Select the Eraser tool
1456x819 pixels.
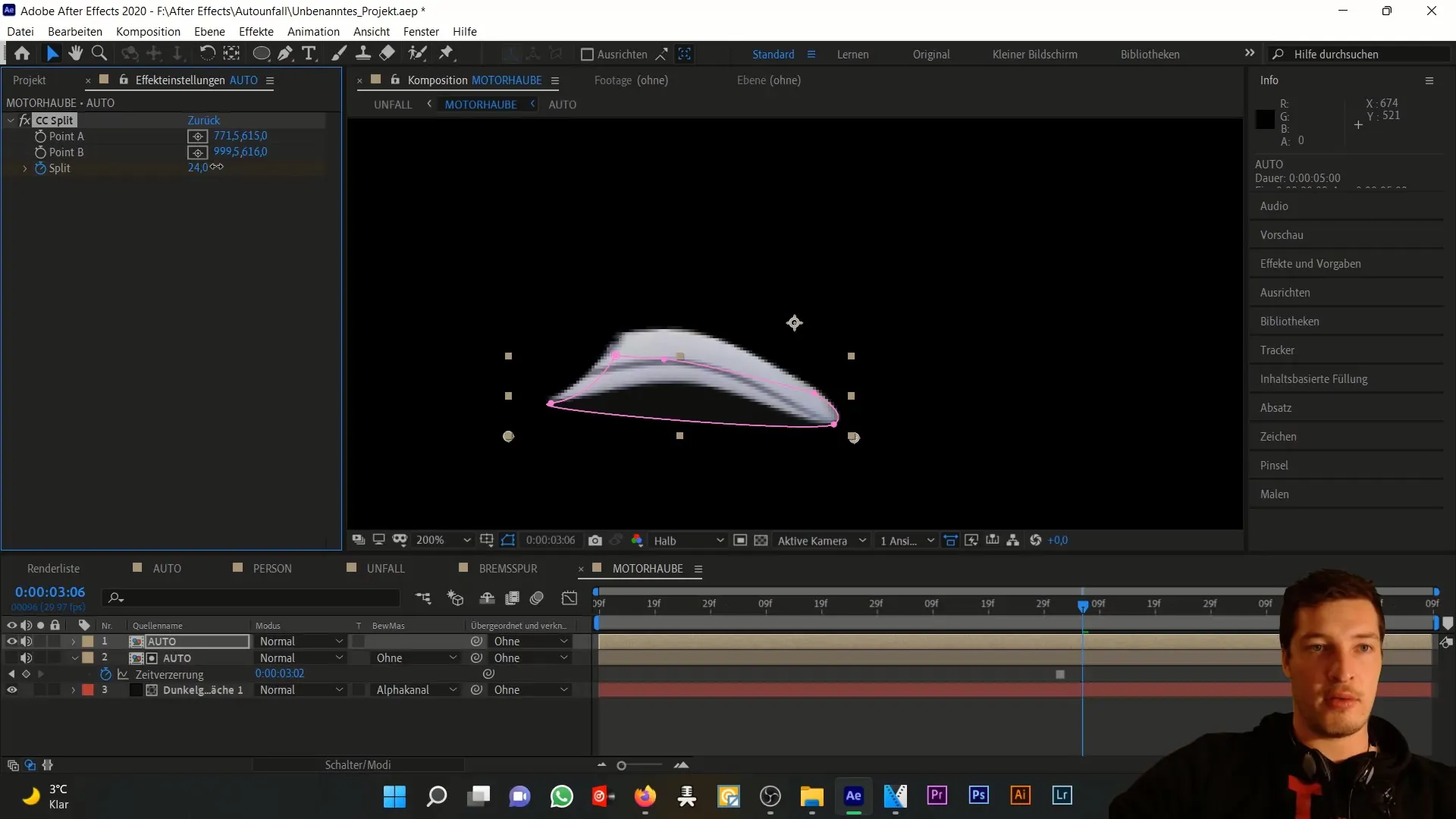tap(387, 54)
